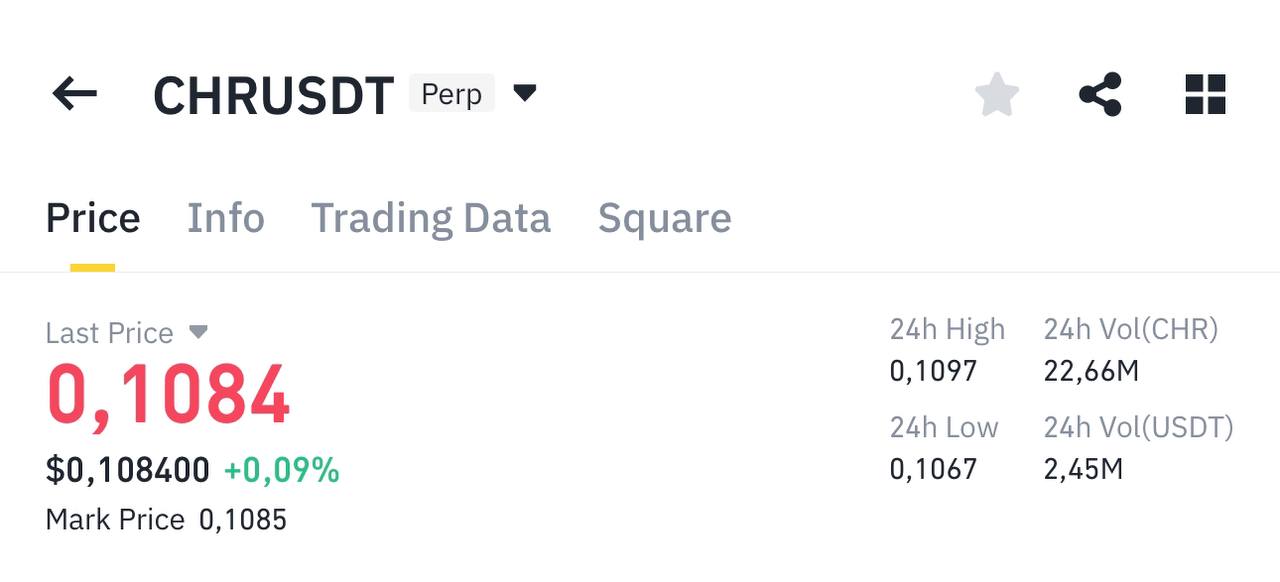
Task: Open the Square tab
Action: click(665, 218)
